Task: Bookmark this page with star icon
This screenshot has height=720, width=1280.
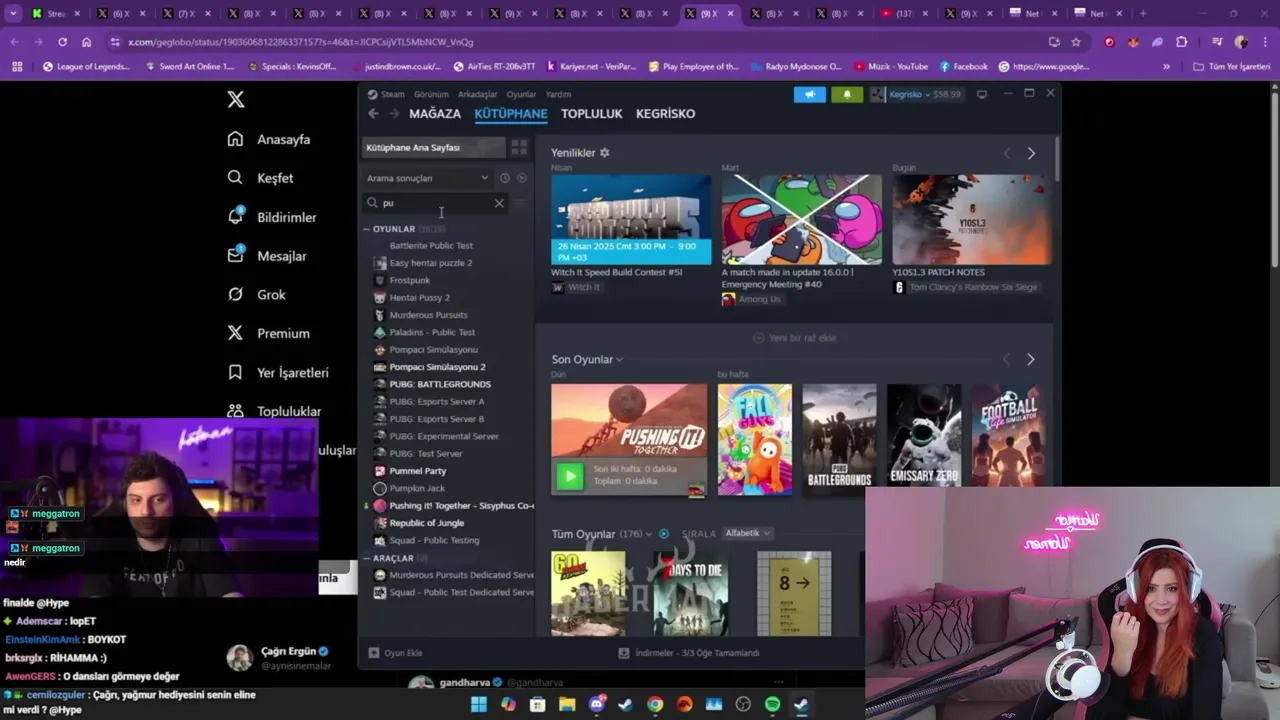Action: tap(1076, 42)
